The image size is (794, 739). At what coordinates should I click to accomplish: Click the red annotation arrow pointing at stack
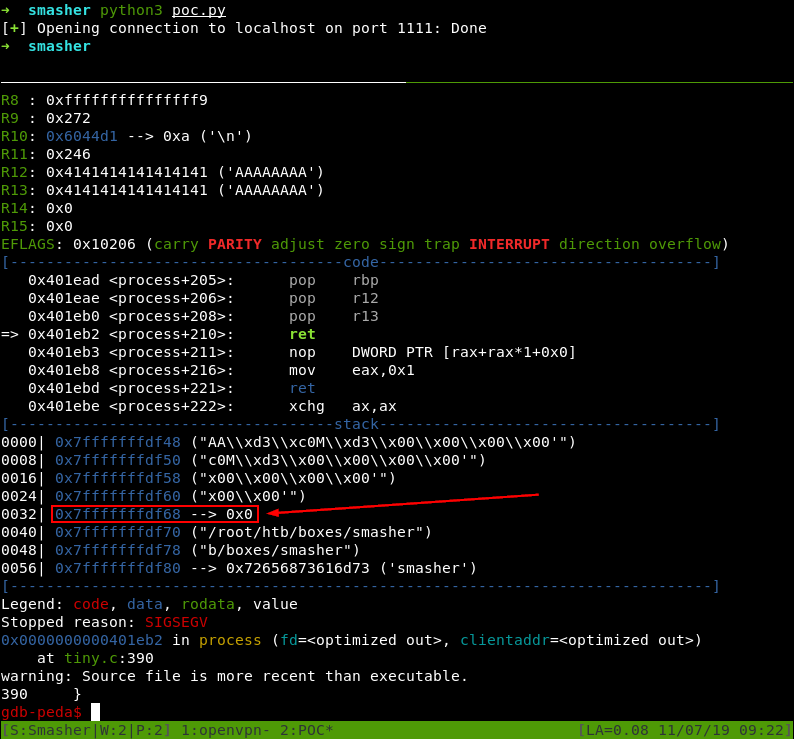point(400,504)
